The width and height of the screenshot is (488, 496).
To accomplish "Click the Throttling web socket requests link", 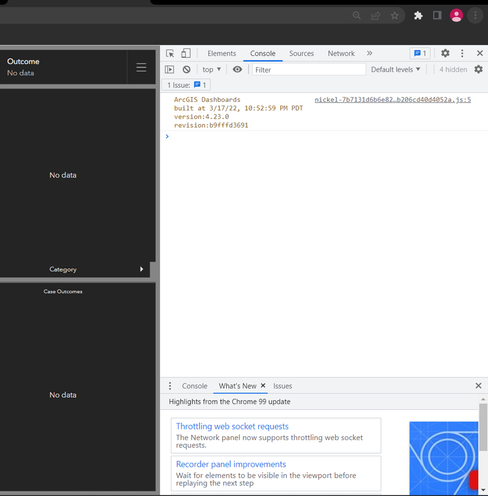I will [x=232, y=426].
